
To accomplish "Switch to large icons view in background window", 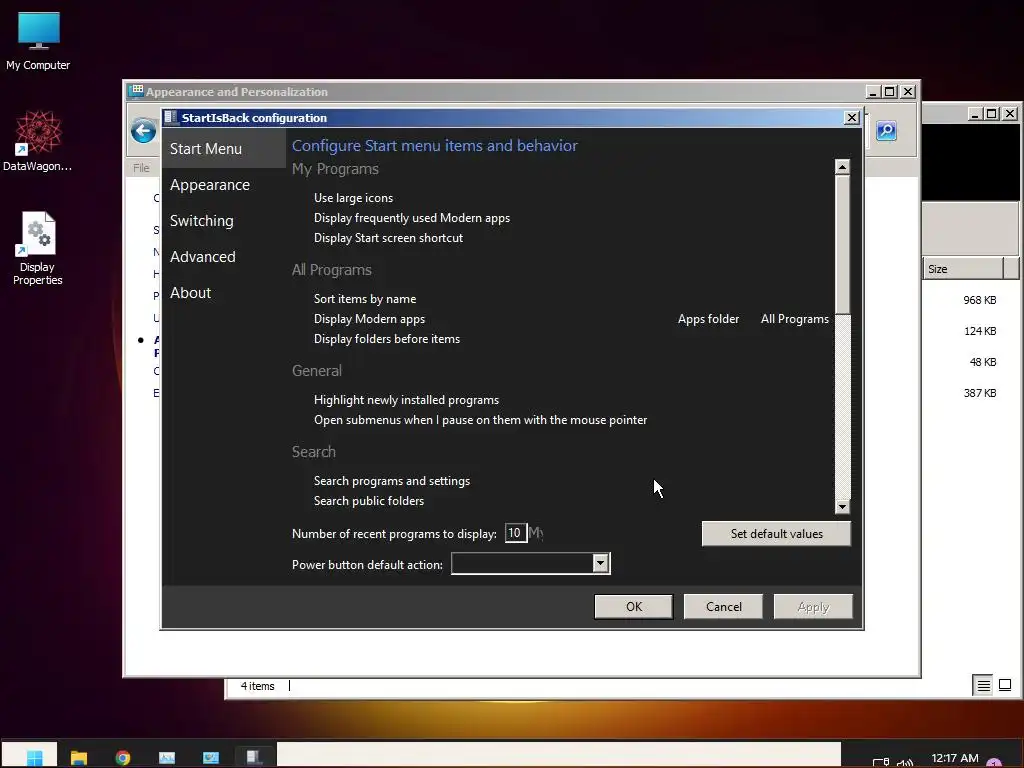I will (1005, 685).
